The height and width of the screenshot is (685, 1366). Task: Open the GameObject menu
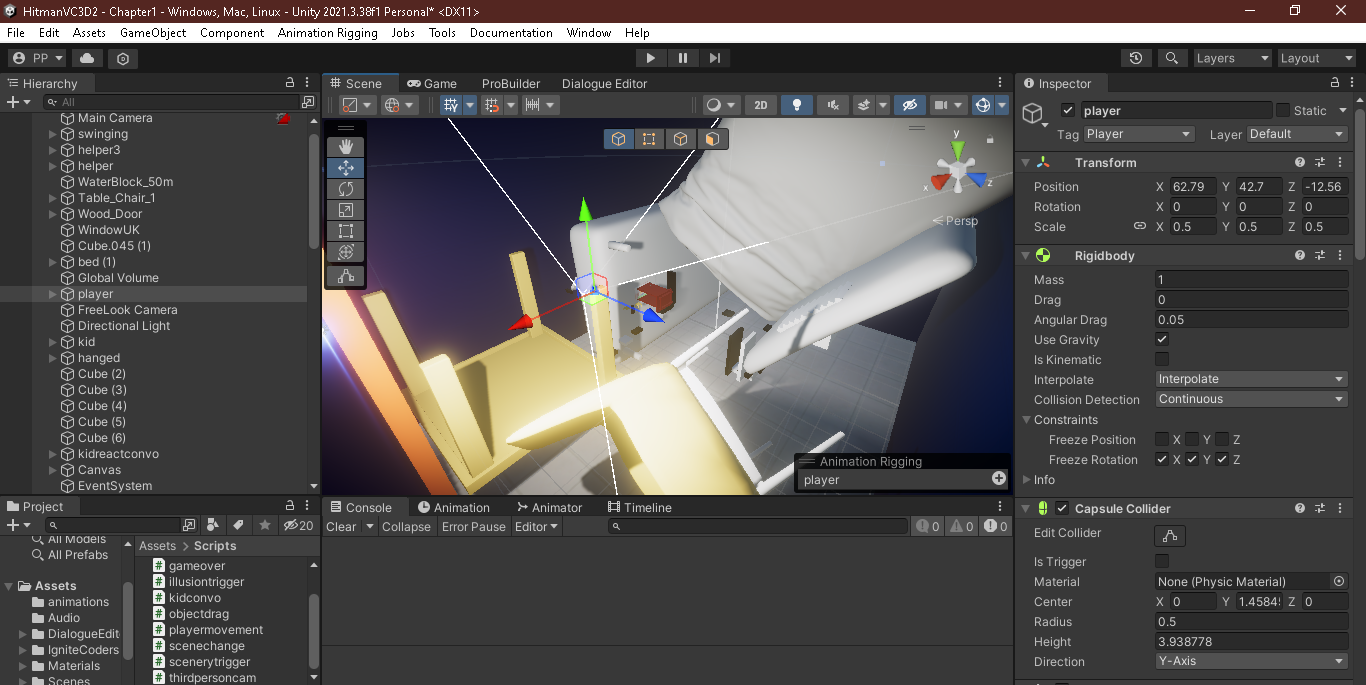point(151,32)
